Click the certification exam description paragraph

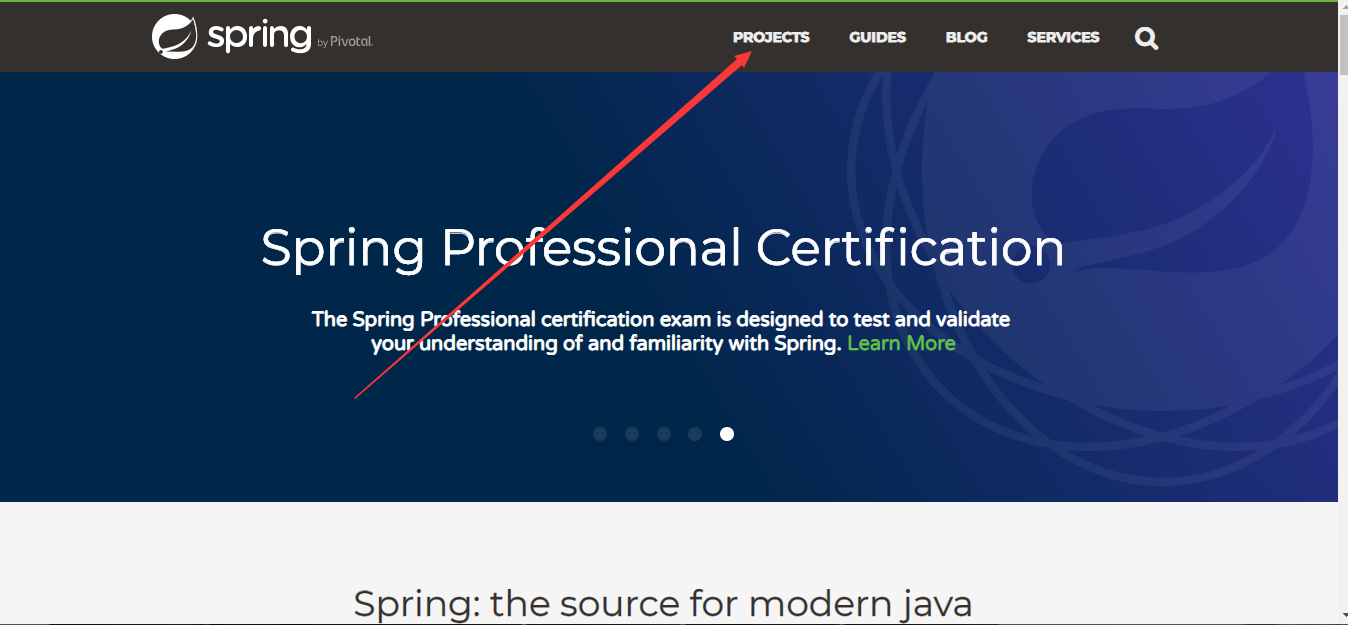pos(662,331)
